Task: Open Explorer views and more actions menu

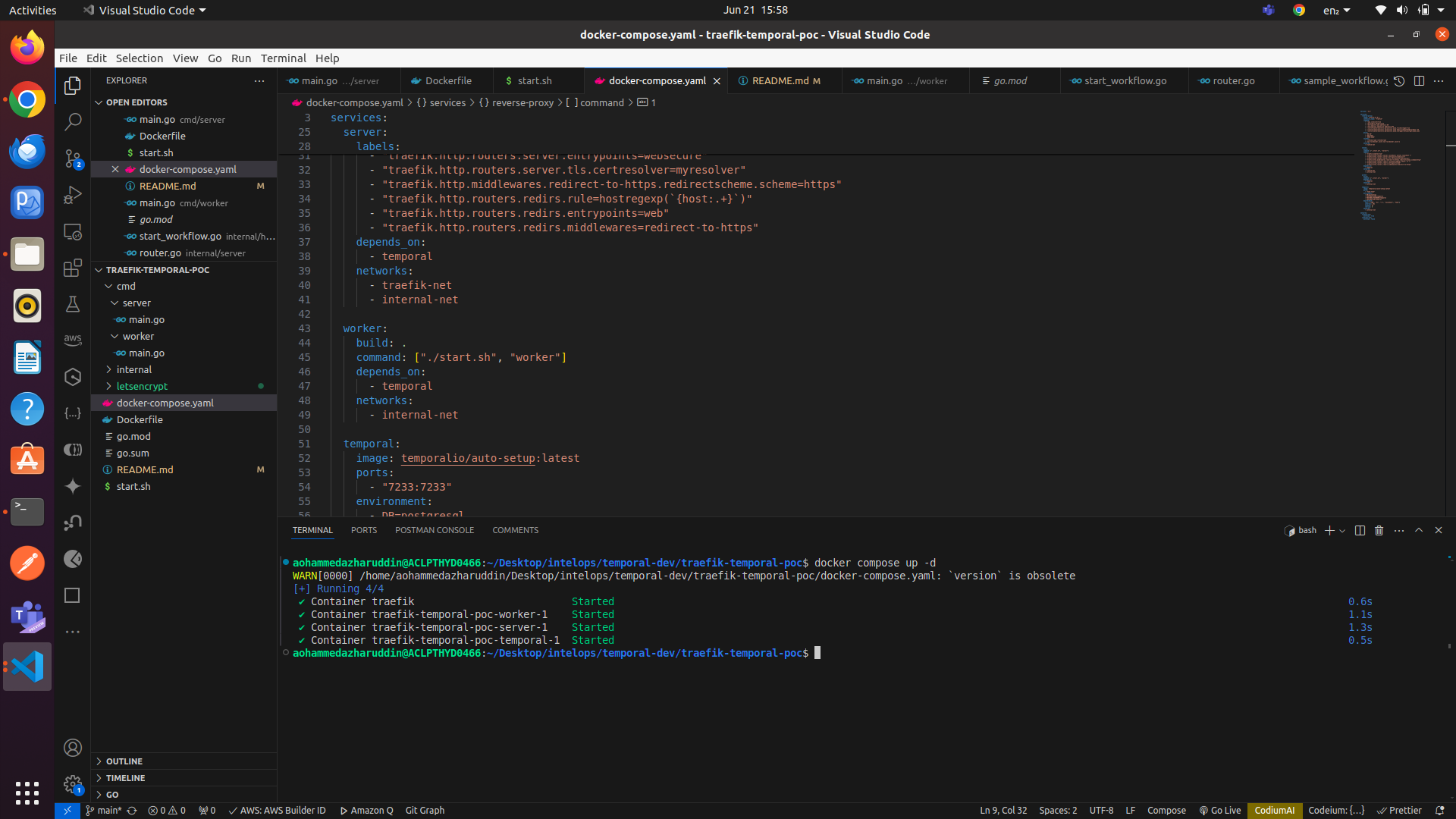Action: coord(259,80)
